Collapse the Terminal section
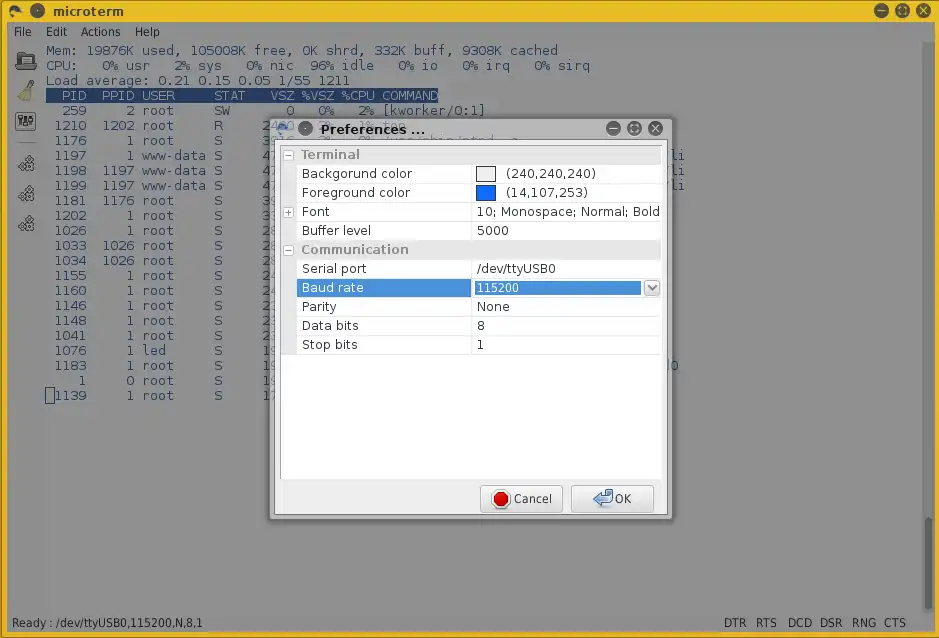This screenshot has width=939, height=638. click(289, 155)
